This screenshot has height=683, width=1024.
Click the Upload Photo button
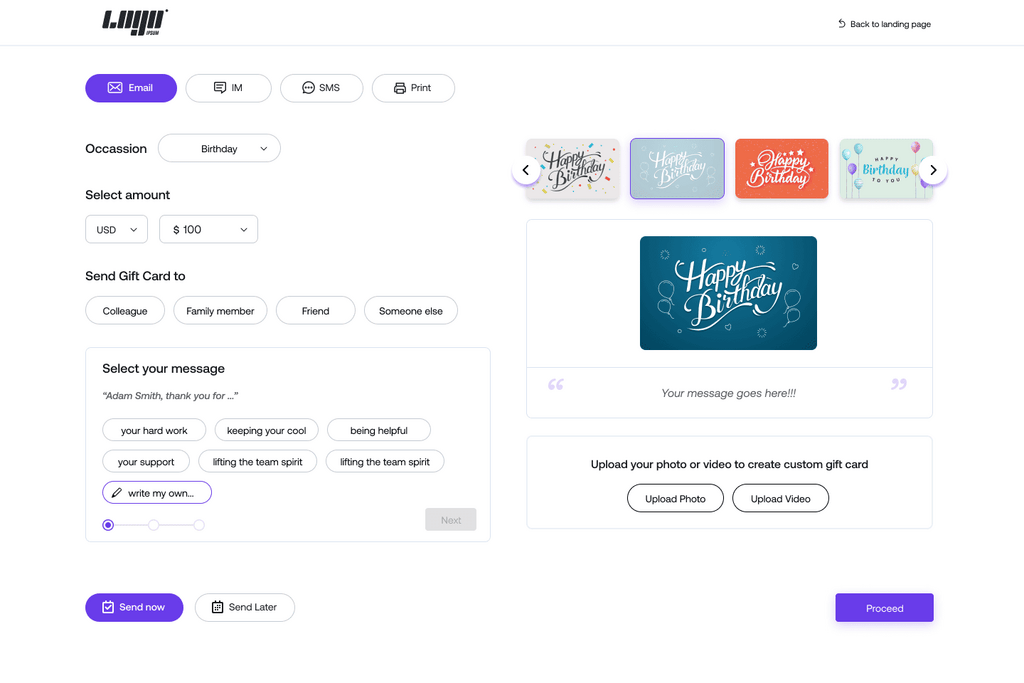675,498
